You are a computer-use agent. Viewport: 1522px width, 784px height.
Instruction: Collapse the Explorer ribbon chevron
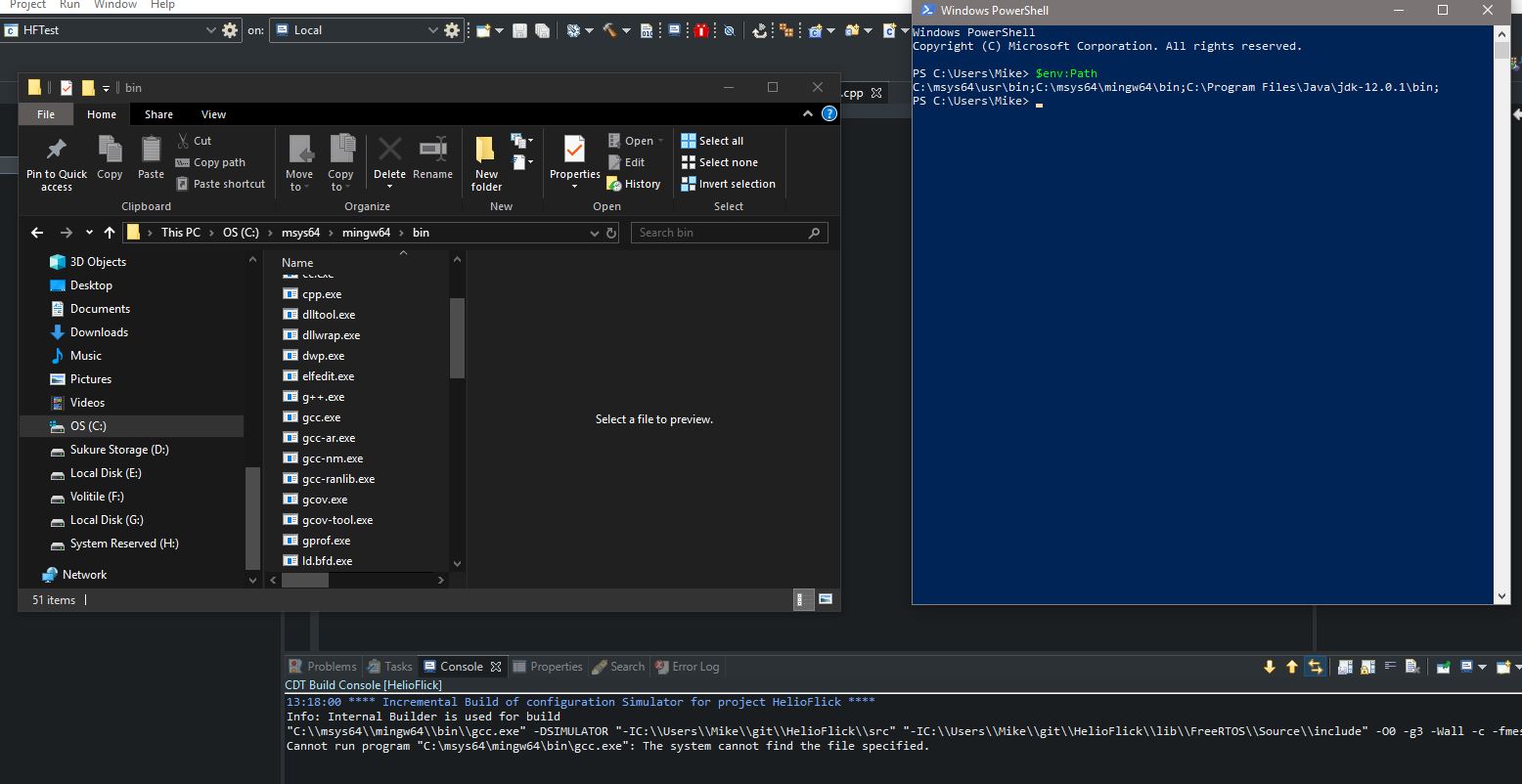pos(808,113)
